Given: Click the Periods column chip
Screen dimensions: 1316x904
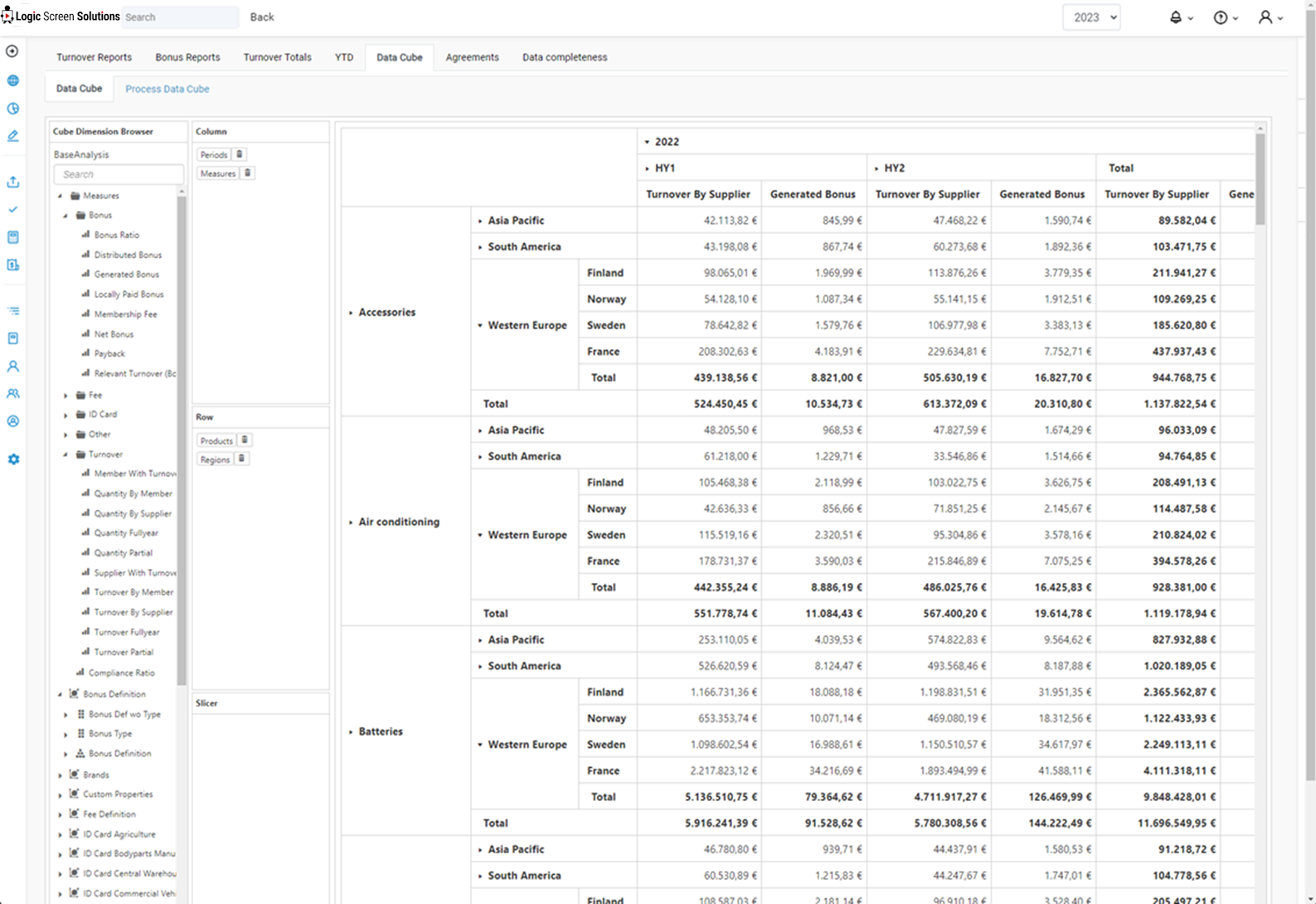Looking at the screenshot, I should (213, 155).
